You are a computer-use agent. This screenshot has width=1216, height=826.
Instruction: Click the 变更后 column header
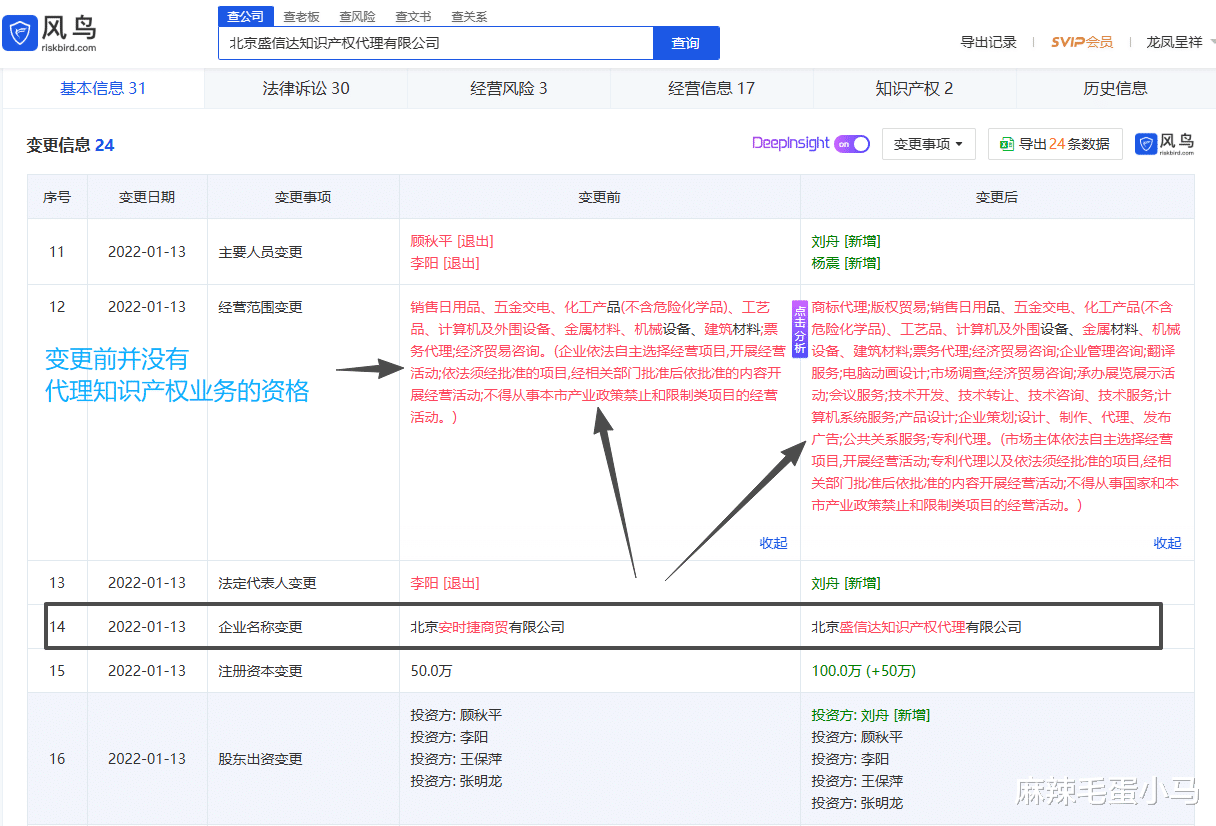pos(997,197)
